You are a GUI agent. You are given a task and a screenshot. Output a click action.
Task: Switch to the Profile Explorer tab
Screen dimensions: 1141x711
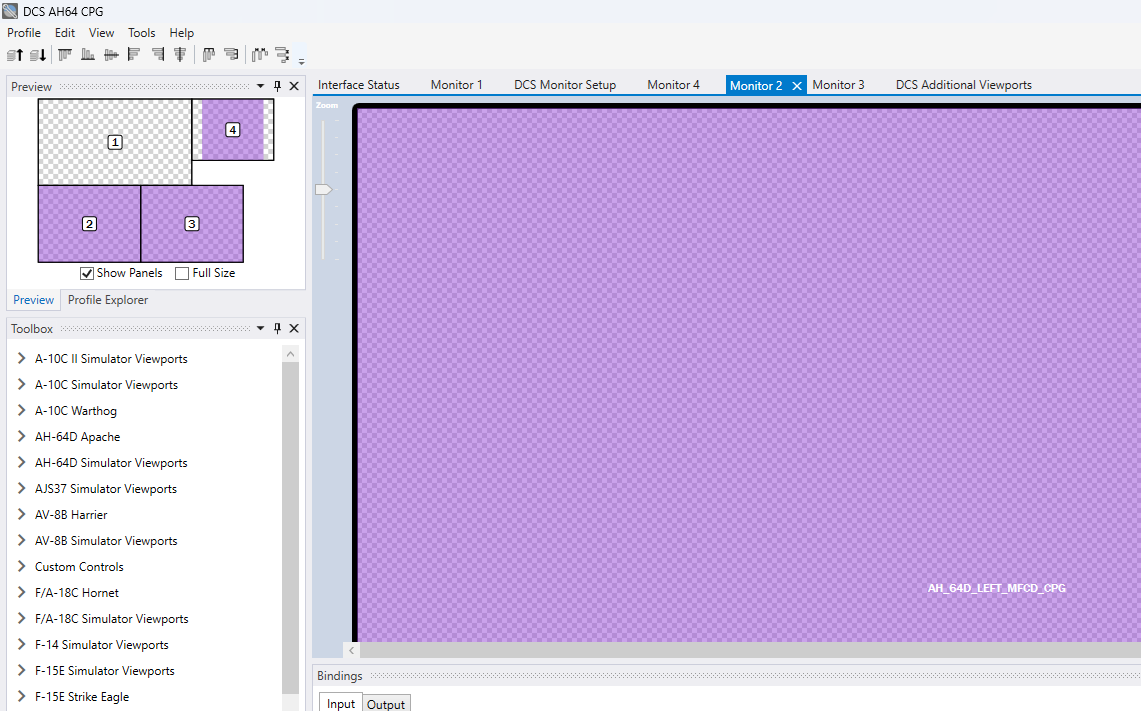point(108,300)
